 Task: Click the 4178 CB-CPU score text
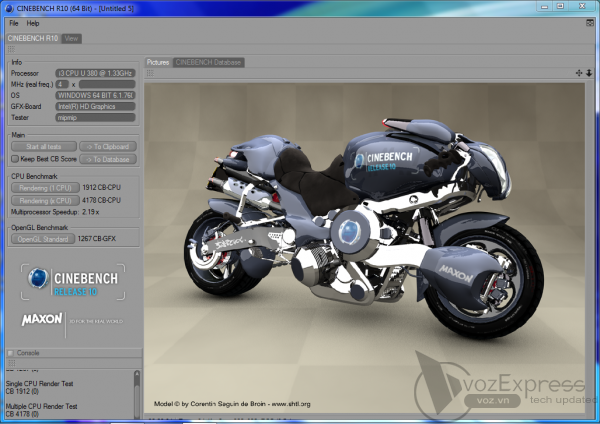point(101,200)
